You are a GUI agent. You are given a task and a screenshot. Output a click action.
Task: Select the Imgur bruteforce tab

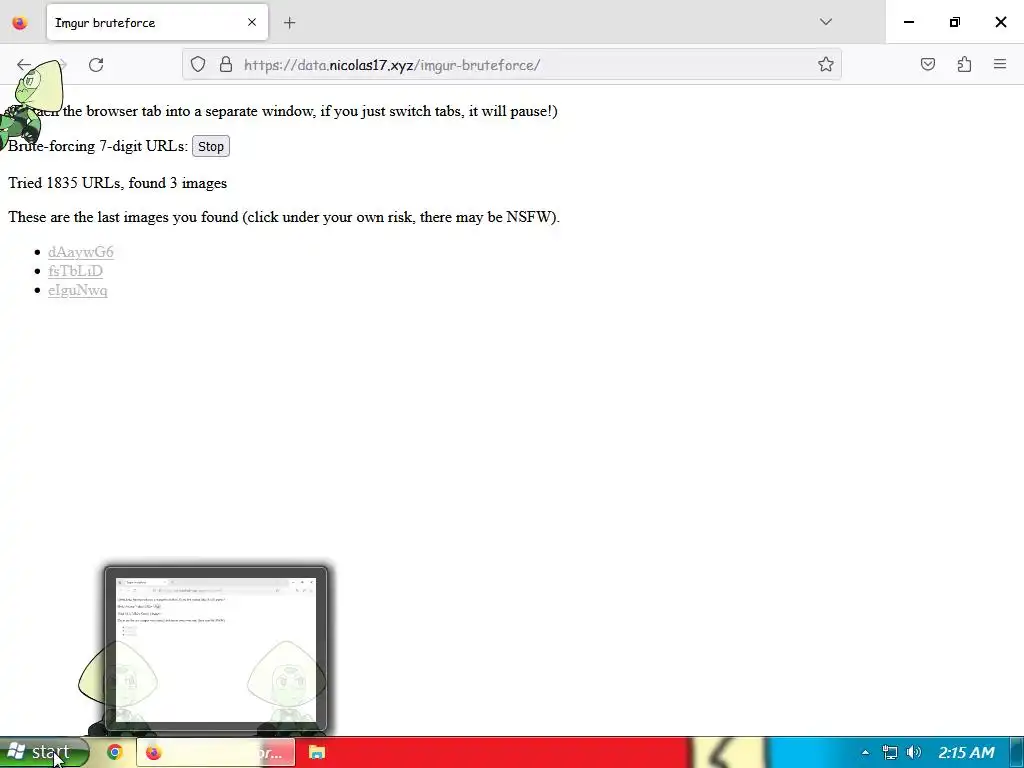157,22
